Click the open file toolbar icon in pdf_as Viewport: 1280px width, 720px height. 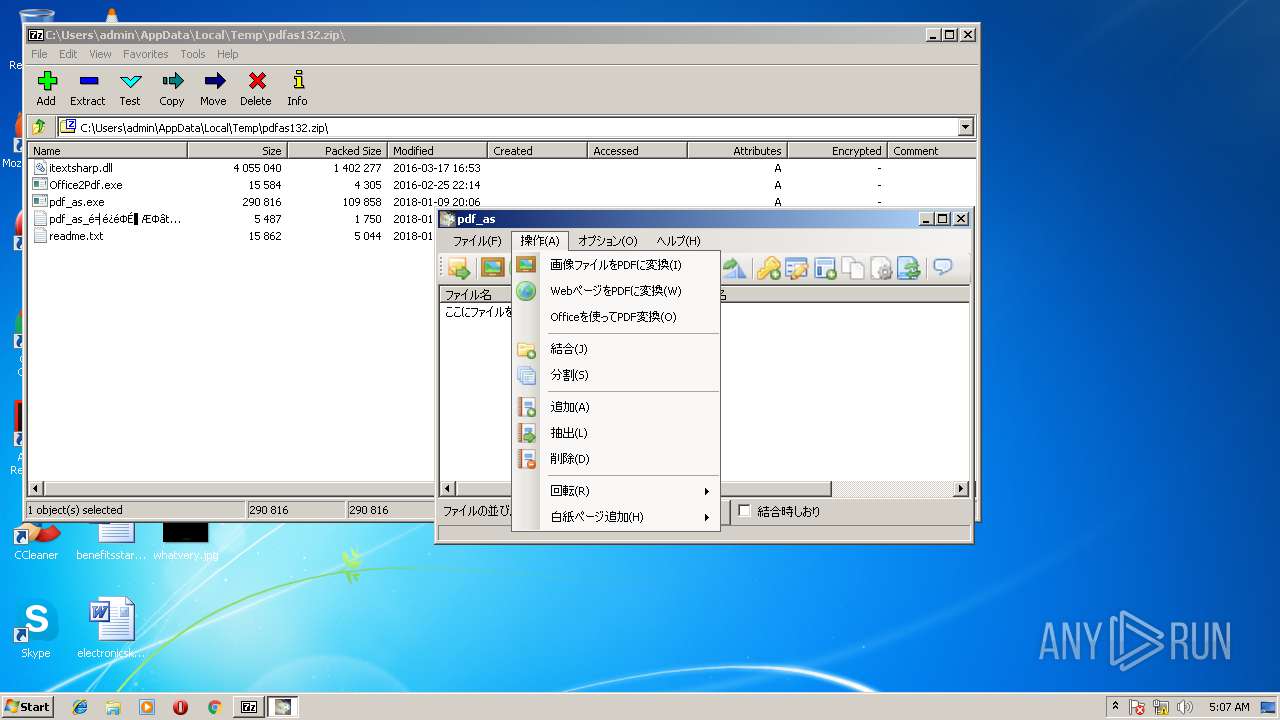(459, 268)
